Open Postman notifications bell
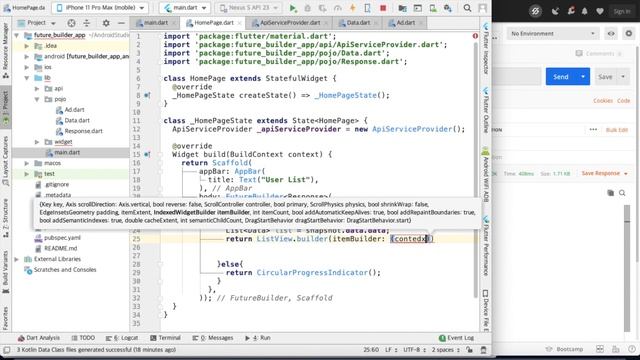This screenshot has width=640, height=360. pos(585,11)
